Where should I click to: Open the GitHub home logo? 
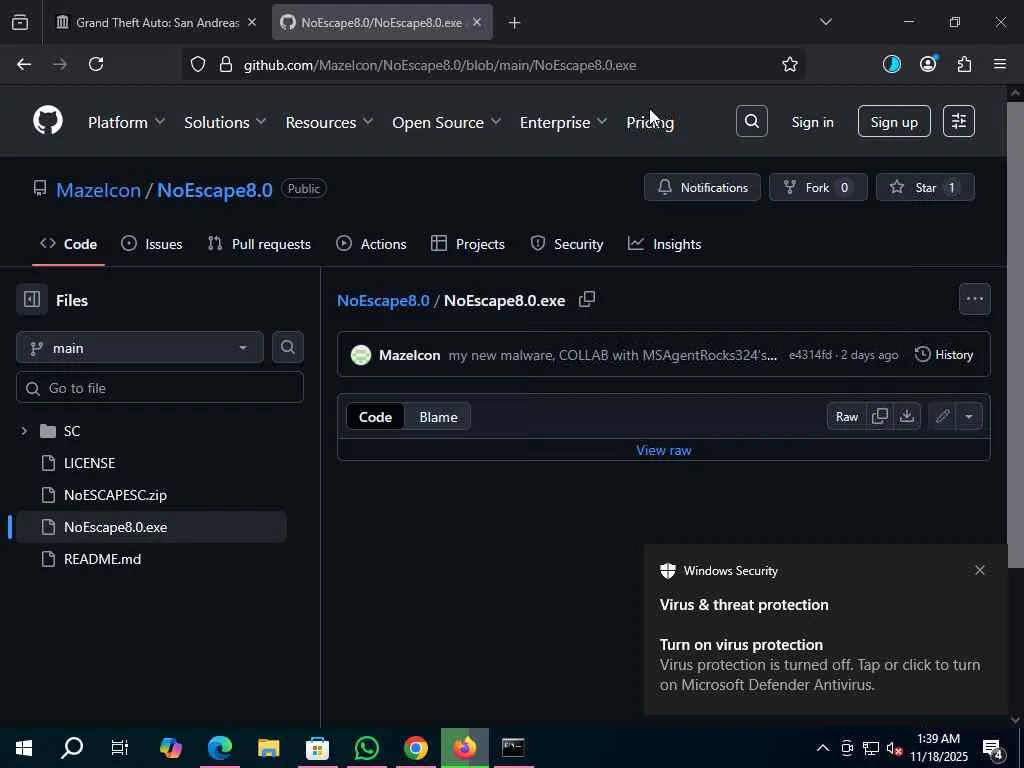pos(48,121)
